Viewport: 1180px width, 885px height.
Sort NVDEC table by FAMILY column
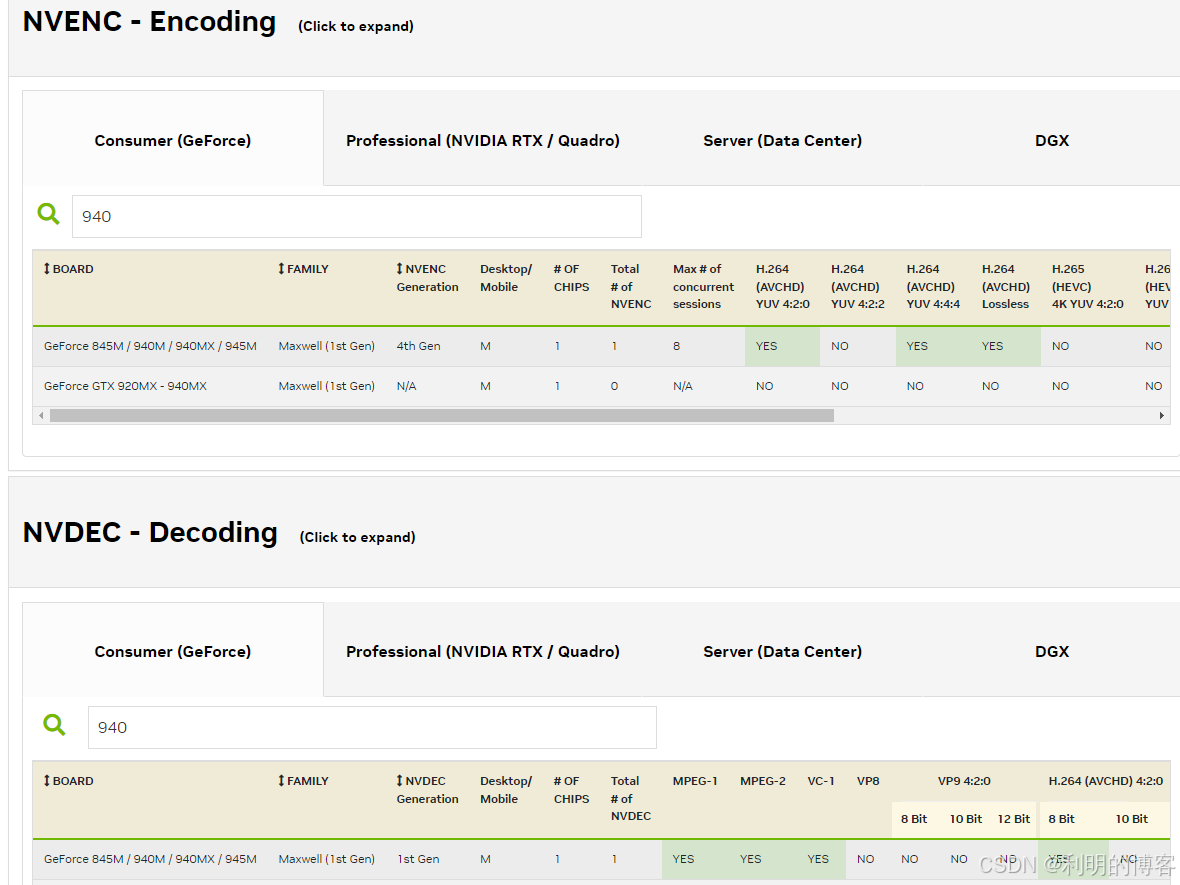[x=303, y=780]
